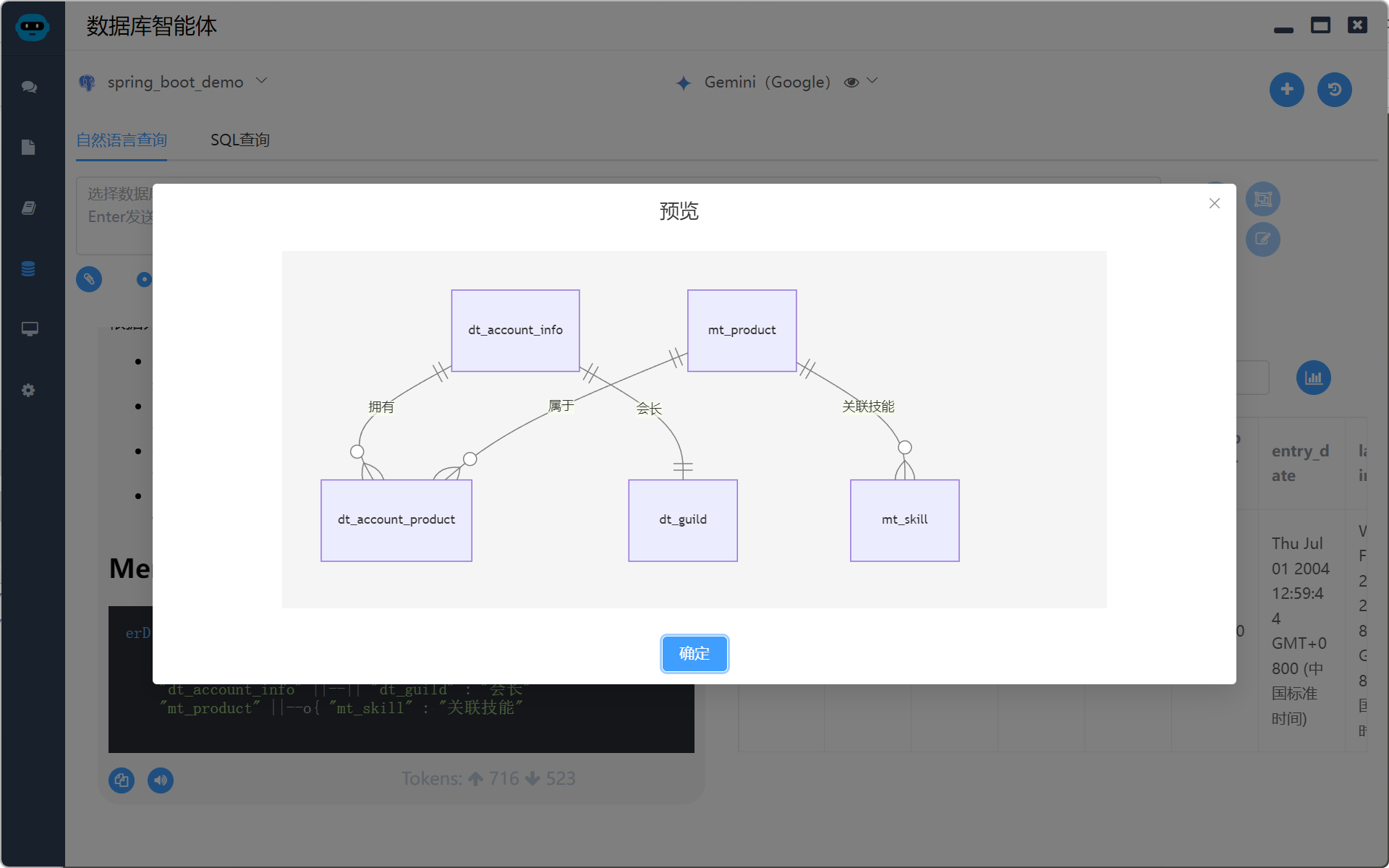Click the entry_date column header
Image resolution: width=1389 pixels, height=868 pixels.
coord(1300,463)
